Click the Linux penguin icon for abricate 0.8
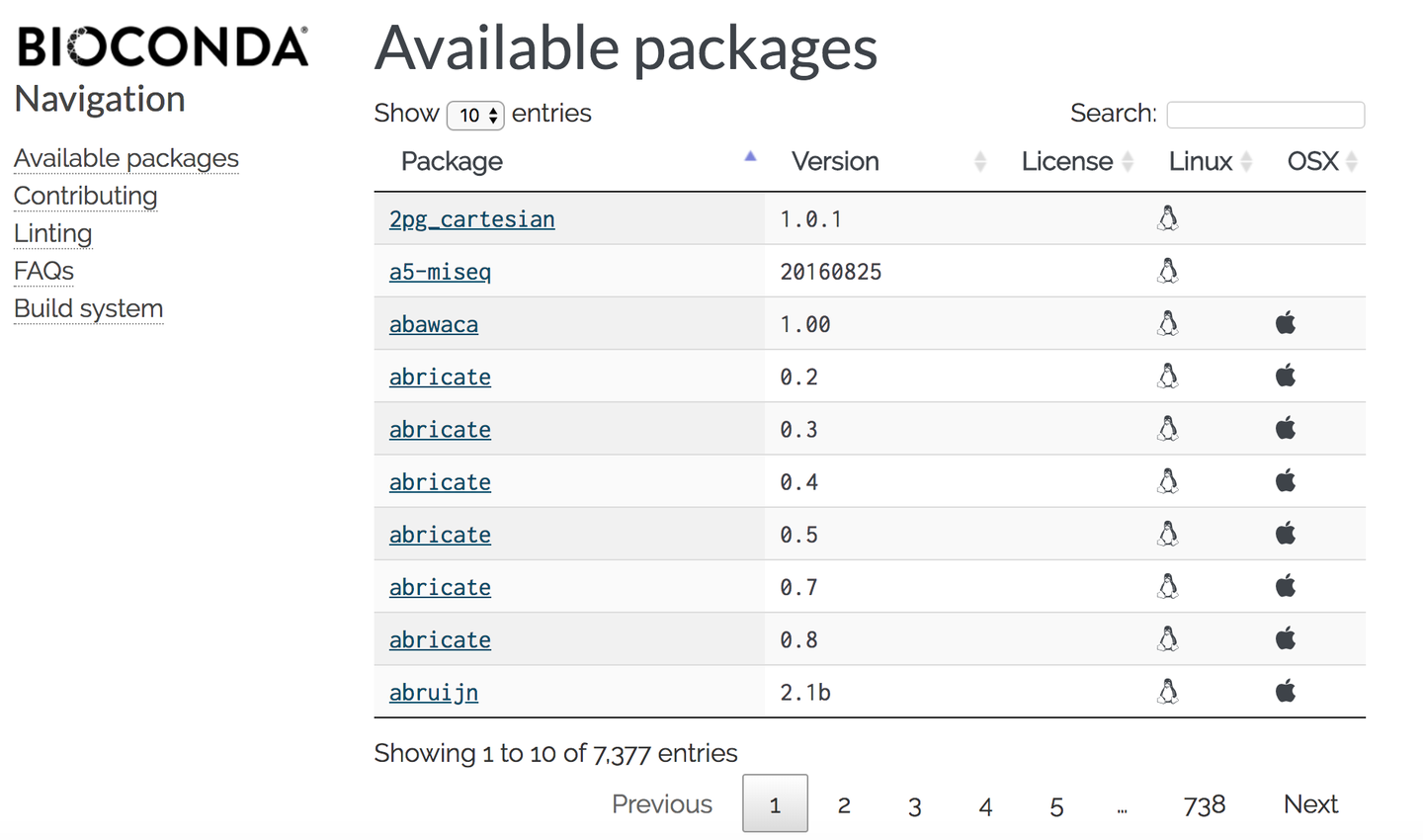The height and width of the screenshot is (840, 1423). [1168, 639]
